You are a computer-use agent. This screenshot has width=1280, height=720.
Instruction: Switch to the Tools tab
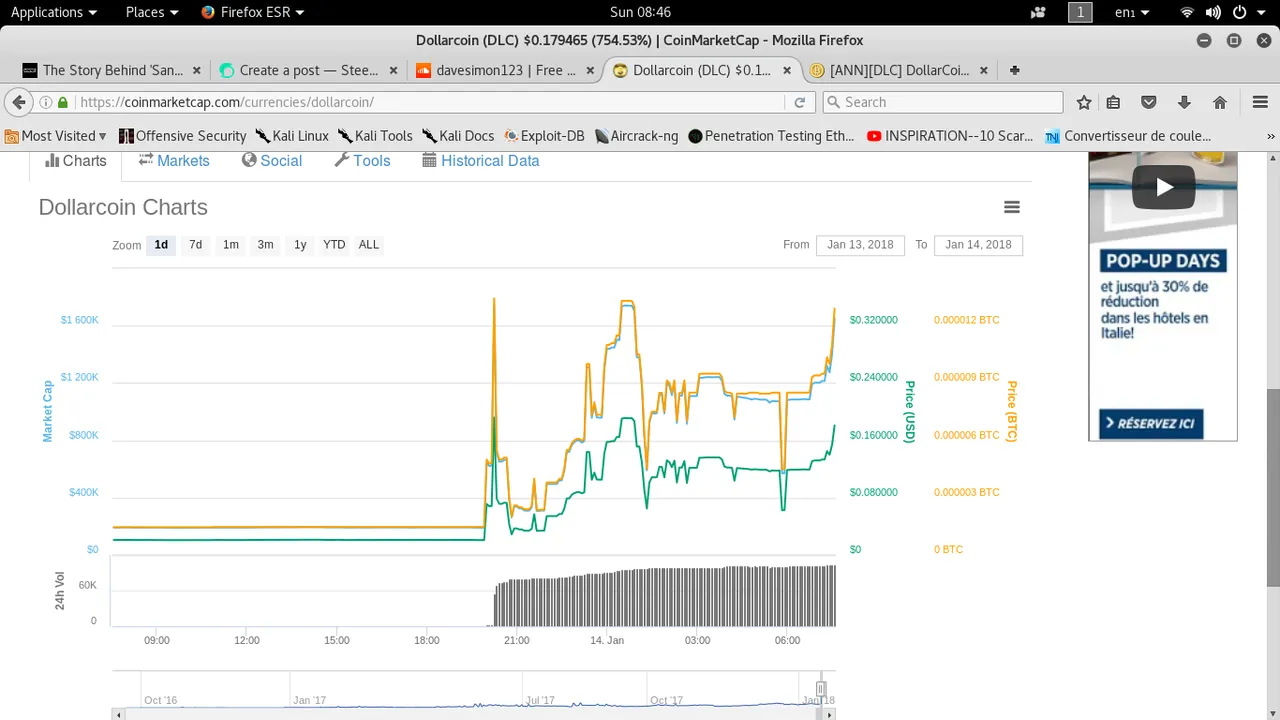[x=362, y=161]
